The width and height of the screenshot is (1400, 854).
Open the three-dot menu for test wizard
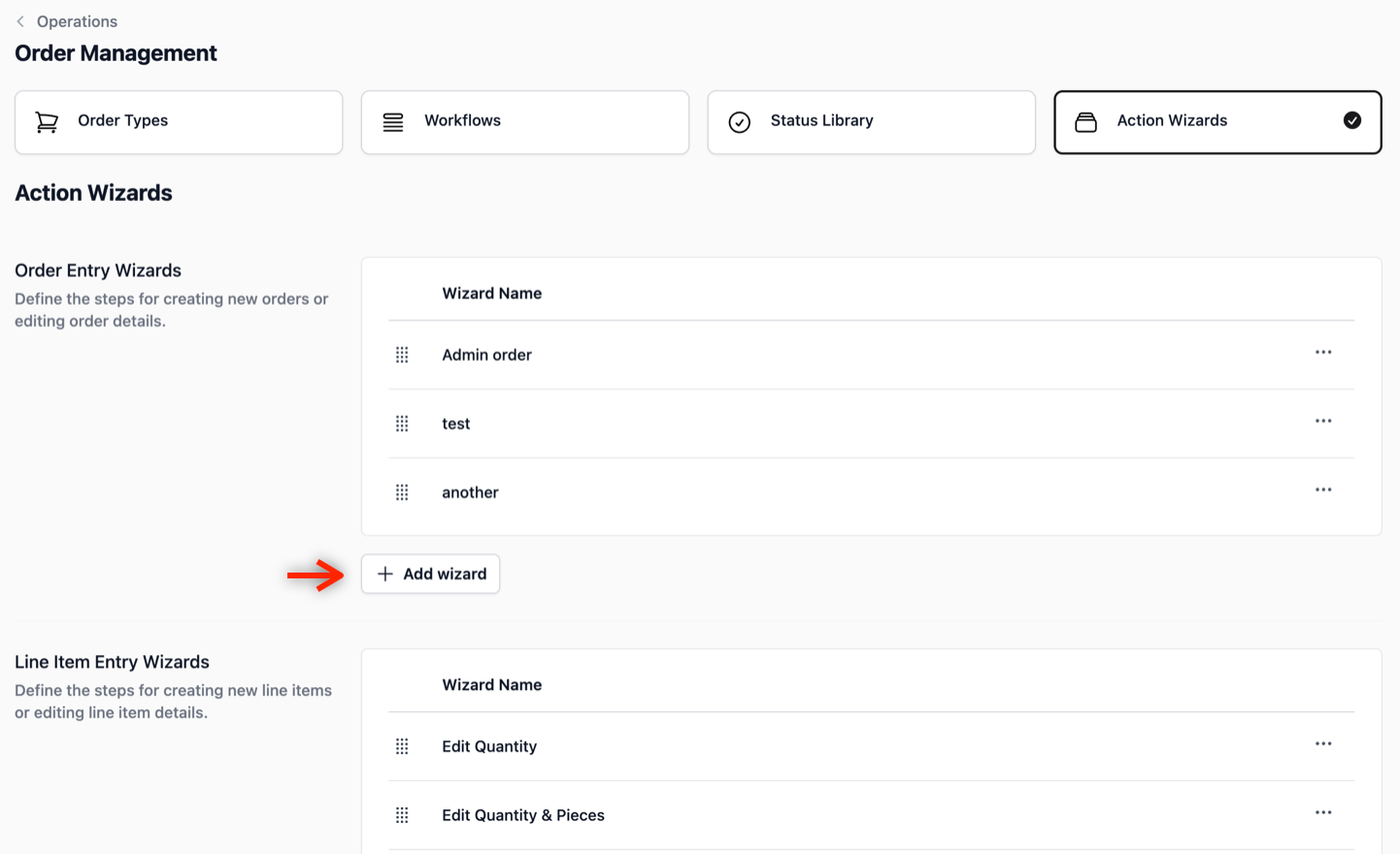click(1323, 421)
